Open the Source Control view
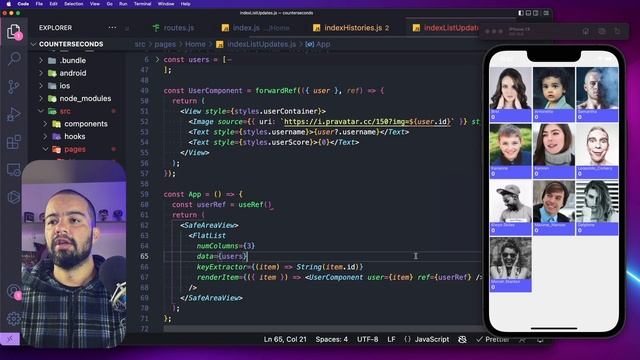This screenshot has height=360, width=640. click(13, 87)
